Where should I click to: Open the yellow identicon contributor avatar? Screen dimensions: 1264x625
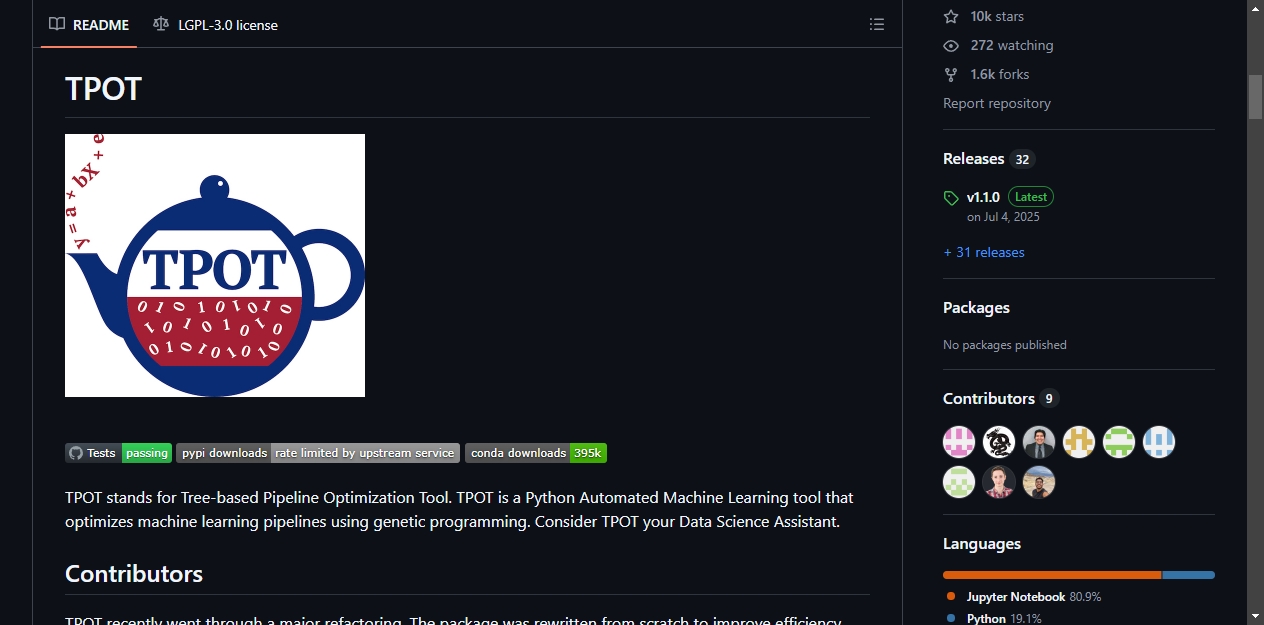[1079, 442]
